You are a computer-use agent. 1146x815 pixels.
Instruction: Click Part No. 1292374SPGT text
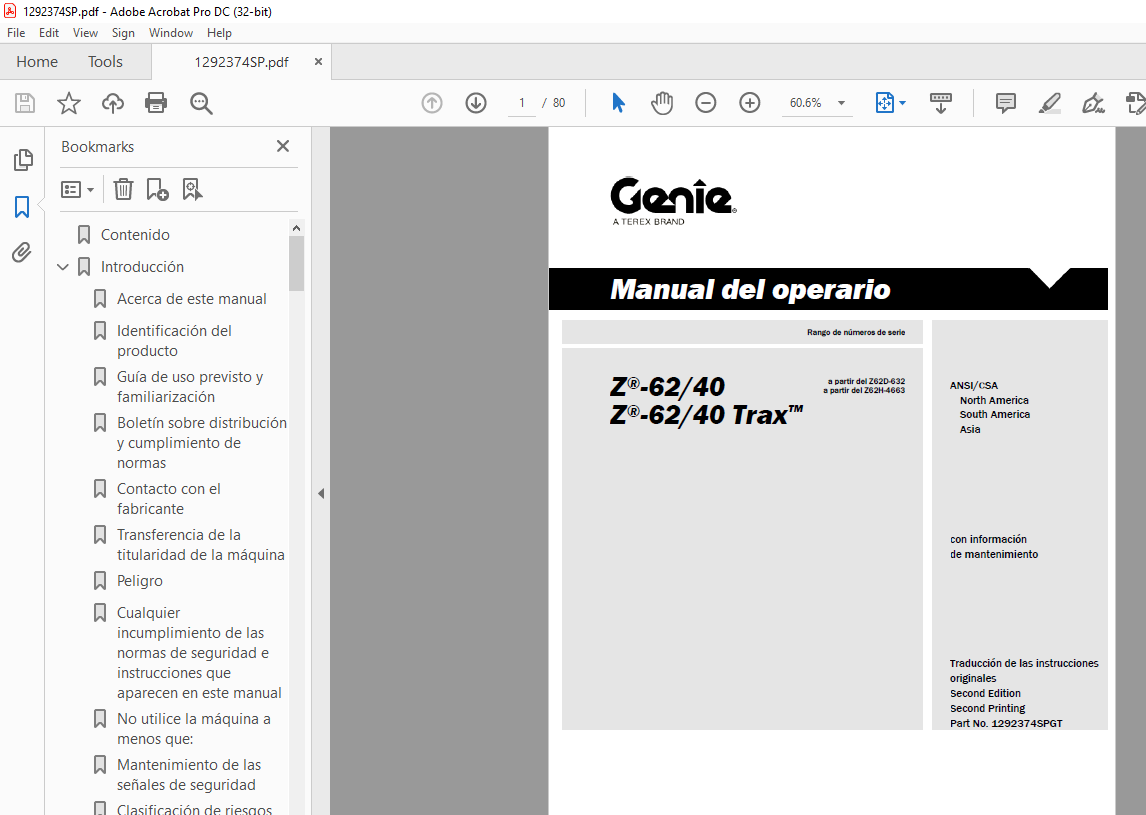tap(1006, 724)
